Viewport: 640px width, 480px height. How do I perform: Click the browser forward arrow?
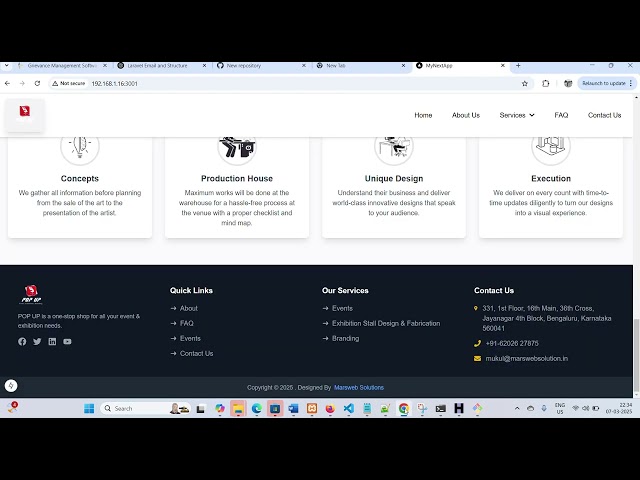[22, 83]
